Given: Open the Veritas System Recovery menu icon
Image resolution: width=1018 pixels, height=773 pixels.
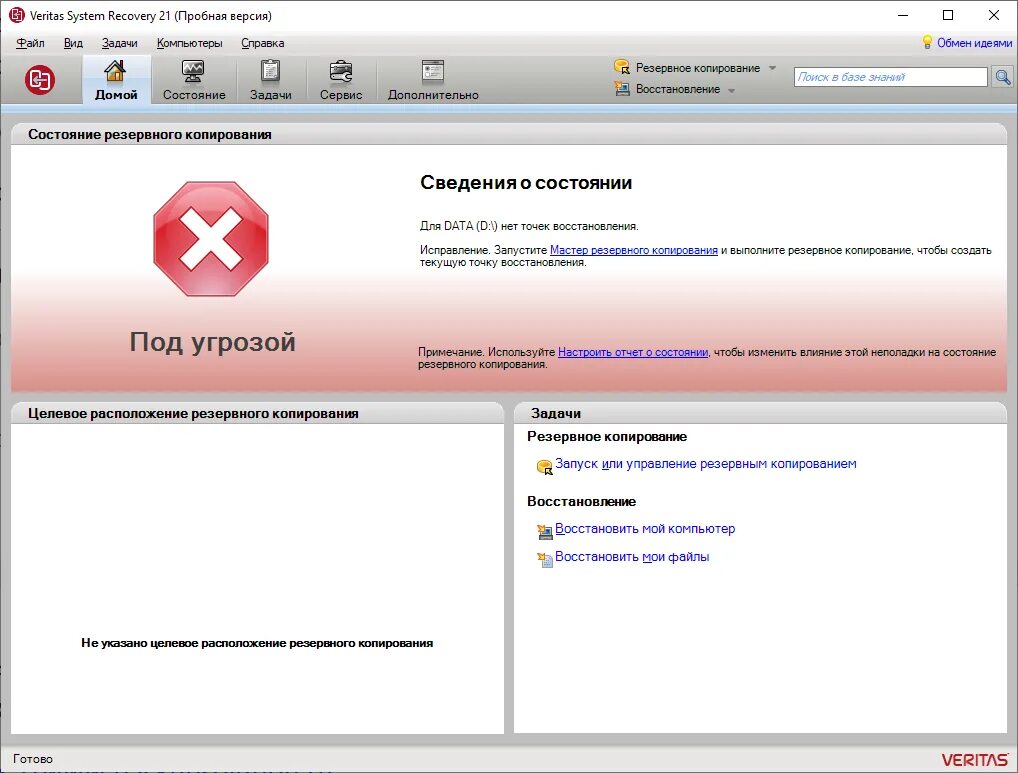Looking at the screenshot, I should pyautogui.click(x=42, y=79).
